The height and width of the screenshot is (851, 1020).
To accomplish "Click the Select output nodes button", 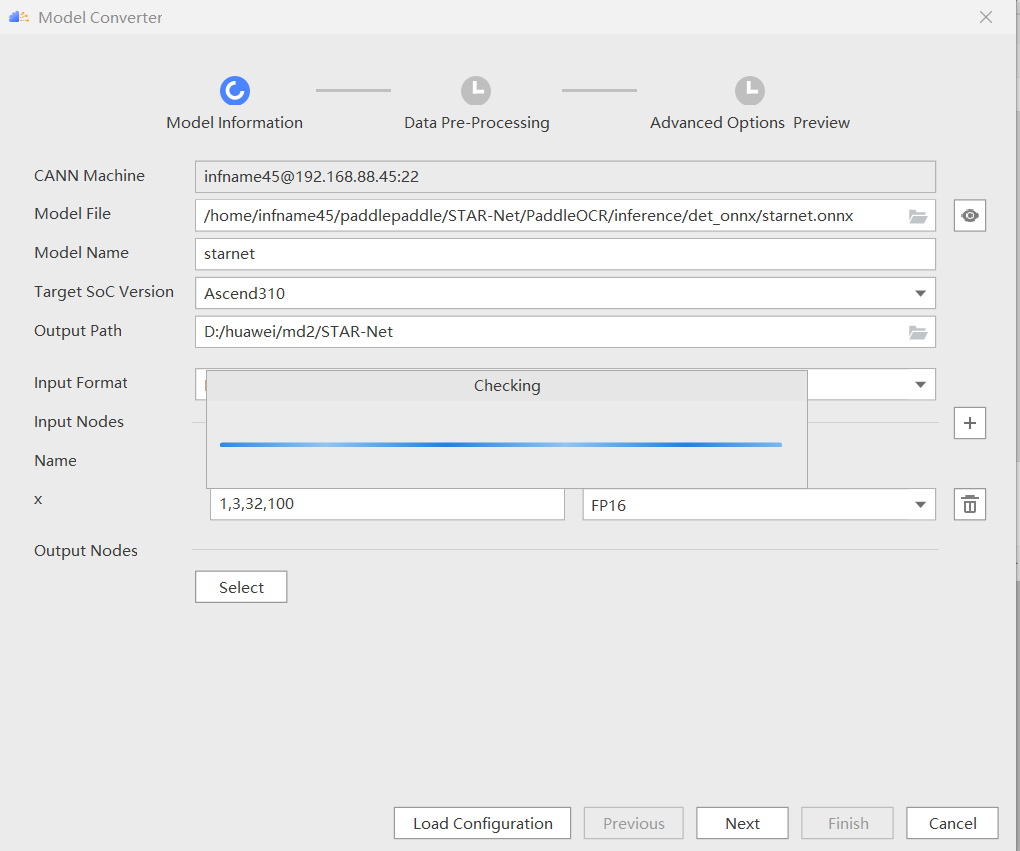I will pos(241,587).
